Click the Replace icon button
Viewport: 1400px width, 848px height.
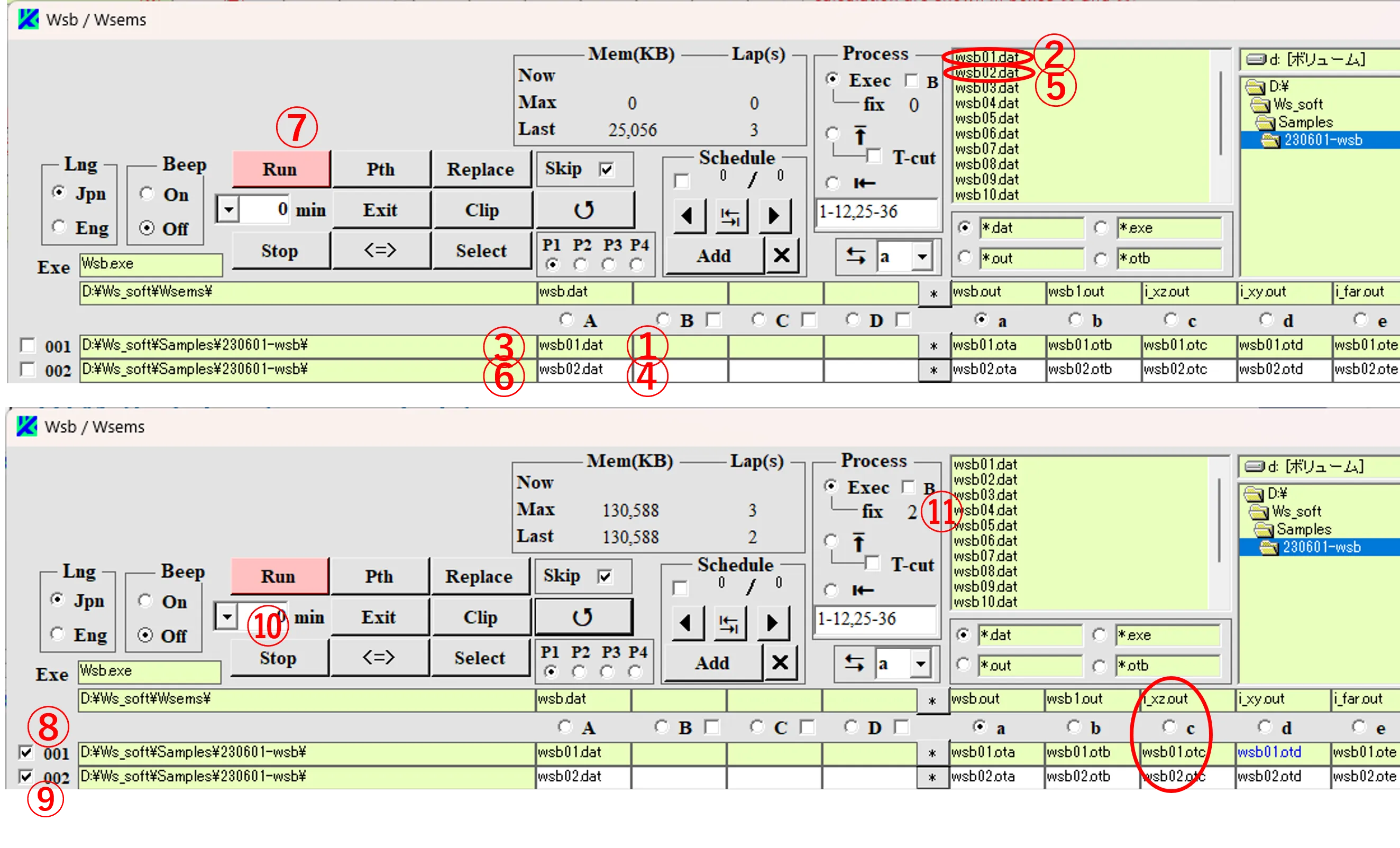479,169
